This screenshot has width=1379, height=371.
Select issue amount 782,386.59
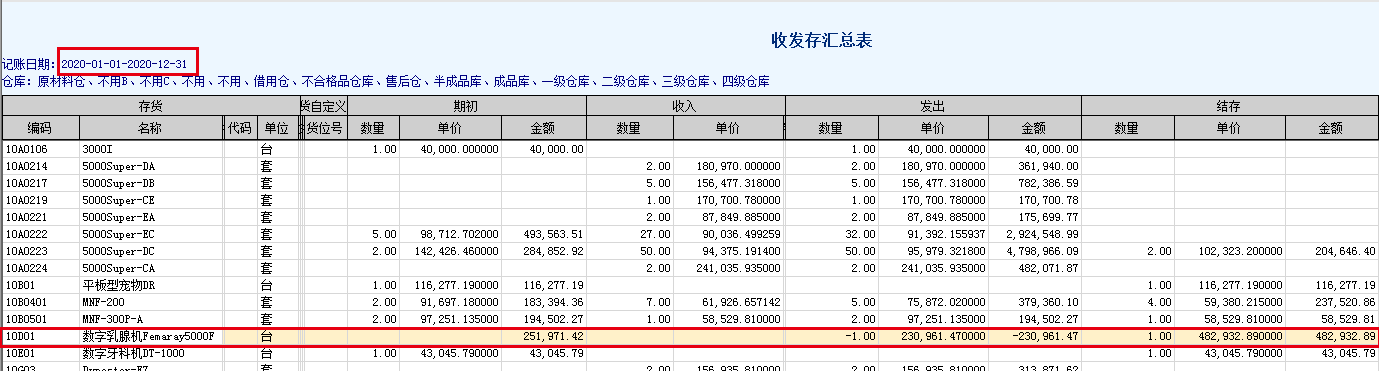pyautogui.click(x=1048, y=184)
